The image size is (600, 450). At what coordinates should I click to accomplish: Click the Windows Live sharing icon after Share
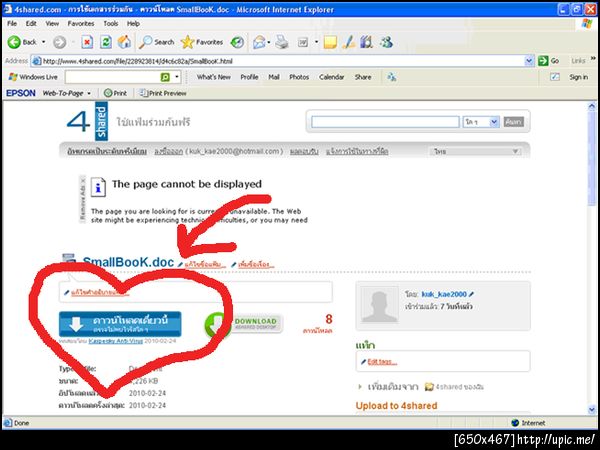[x=391, y=77]
